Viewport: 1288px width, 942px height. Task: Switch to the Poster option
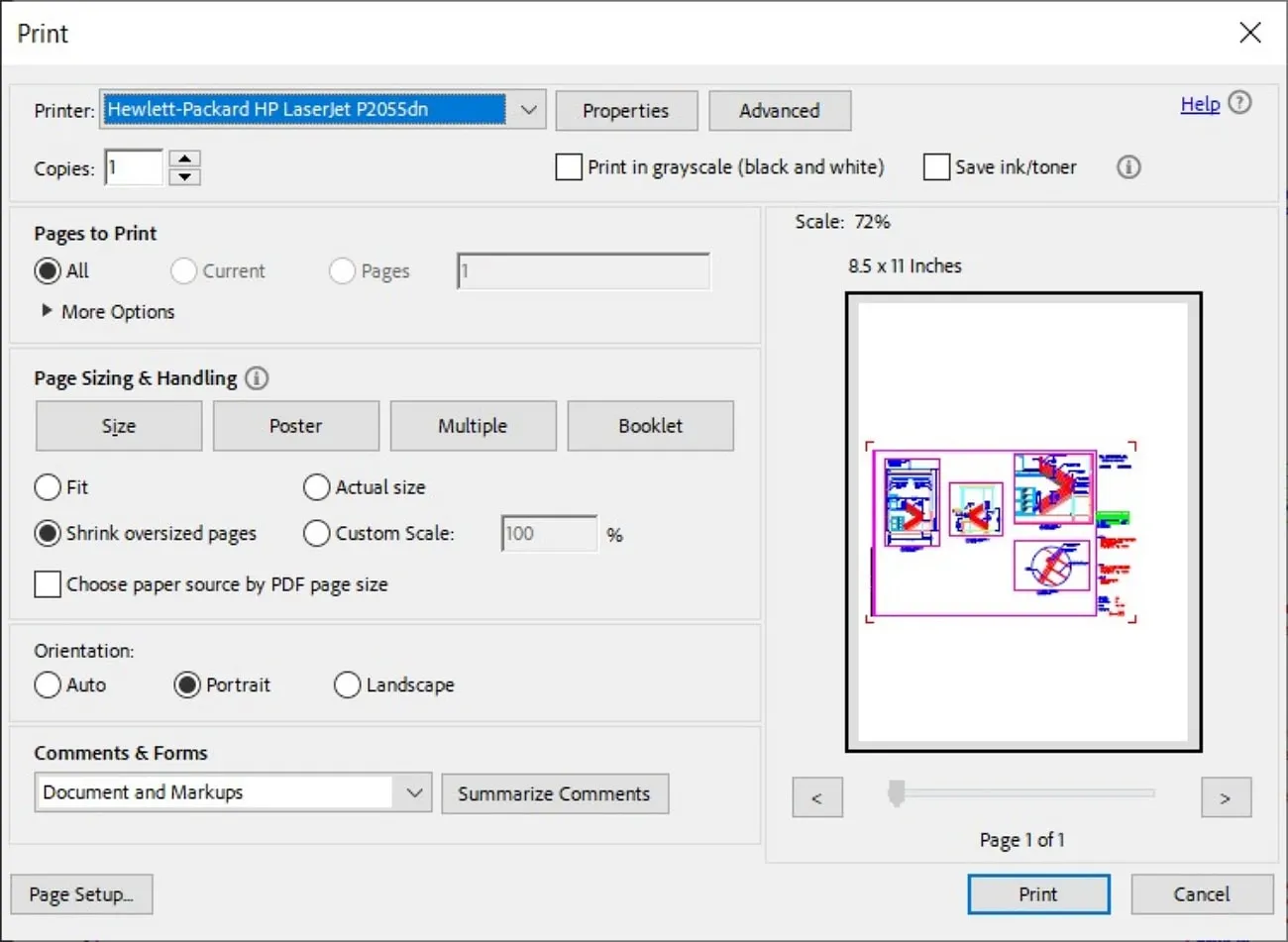296,426
